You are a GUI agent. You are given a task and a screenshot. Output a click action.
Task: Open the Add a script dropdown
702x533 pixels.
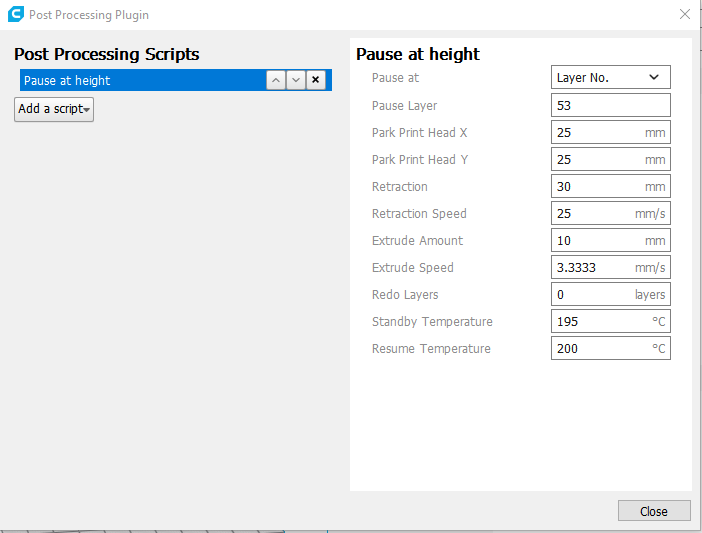click(x=54, y=109)
